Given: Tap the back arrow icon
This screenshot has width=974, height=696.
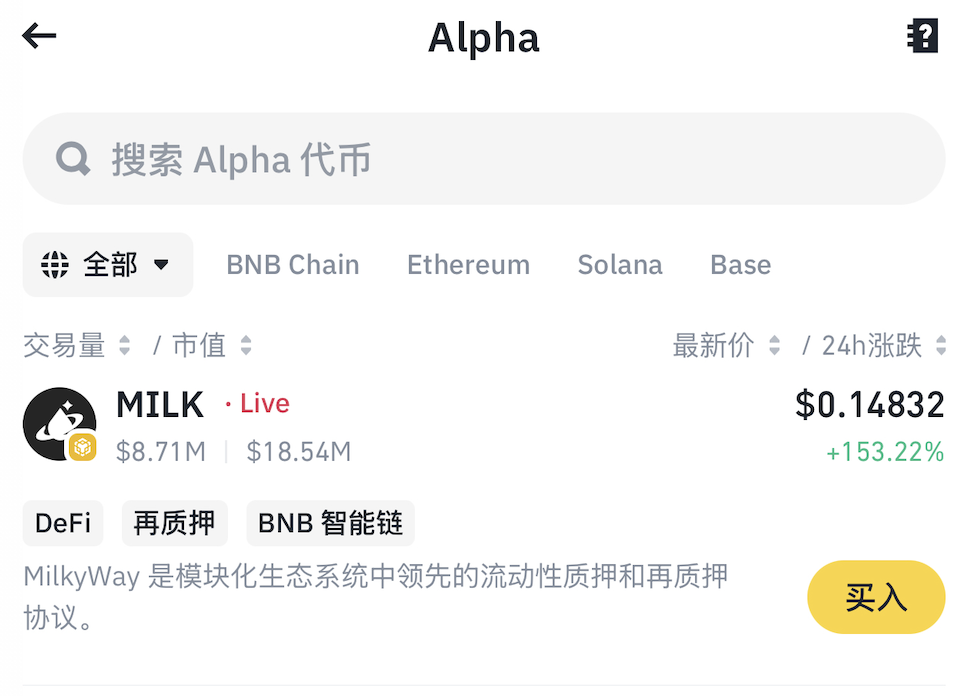Looking at the screenshot, I should (x=39, y=37).
